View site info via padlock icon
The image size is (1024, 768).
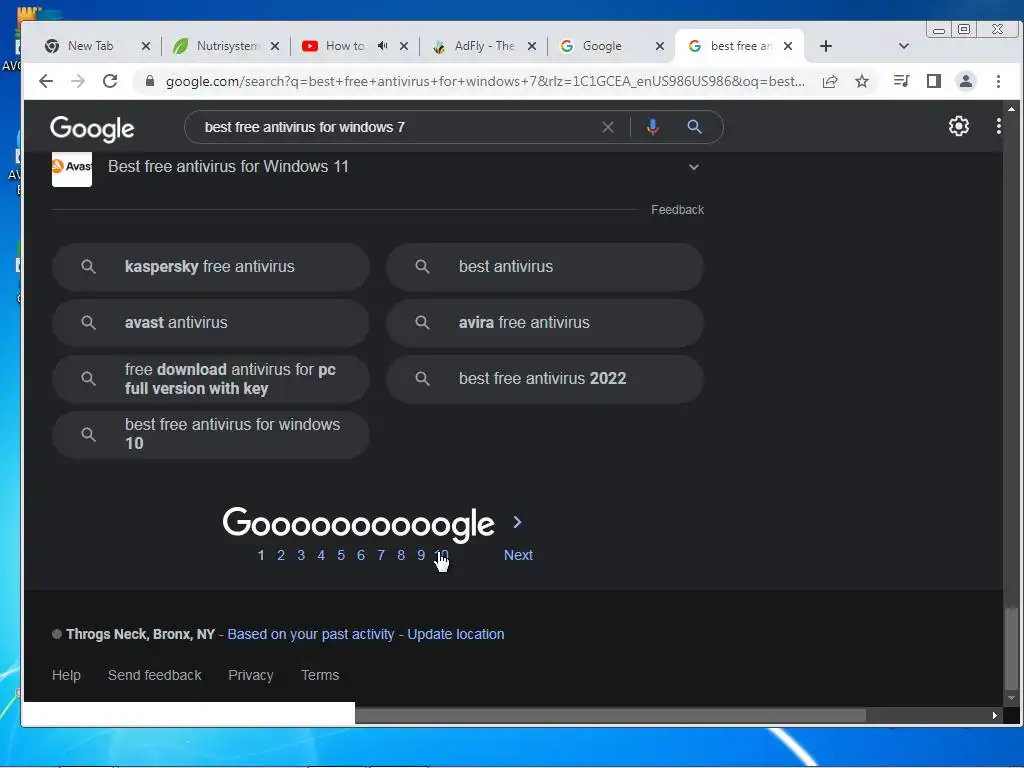pos(150,81)
